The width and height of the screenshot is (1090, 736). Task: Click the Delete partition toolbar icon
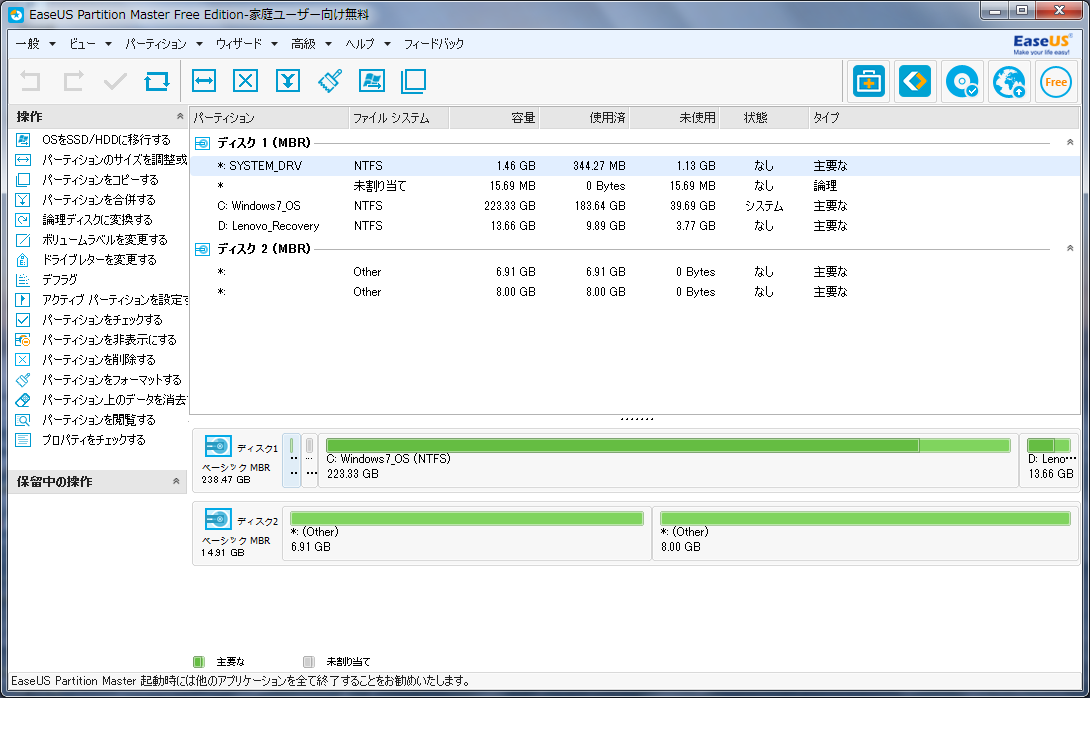click(x=245, y=81)
